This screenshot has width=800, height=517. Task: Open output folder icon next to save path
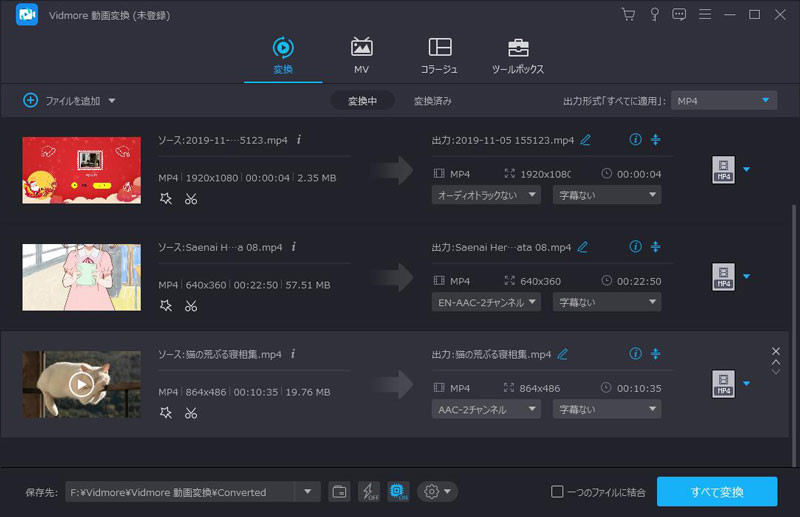(x=339, y=491)
